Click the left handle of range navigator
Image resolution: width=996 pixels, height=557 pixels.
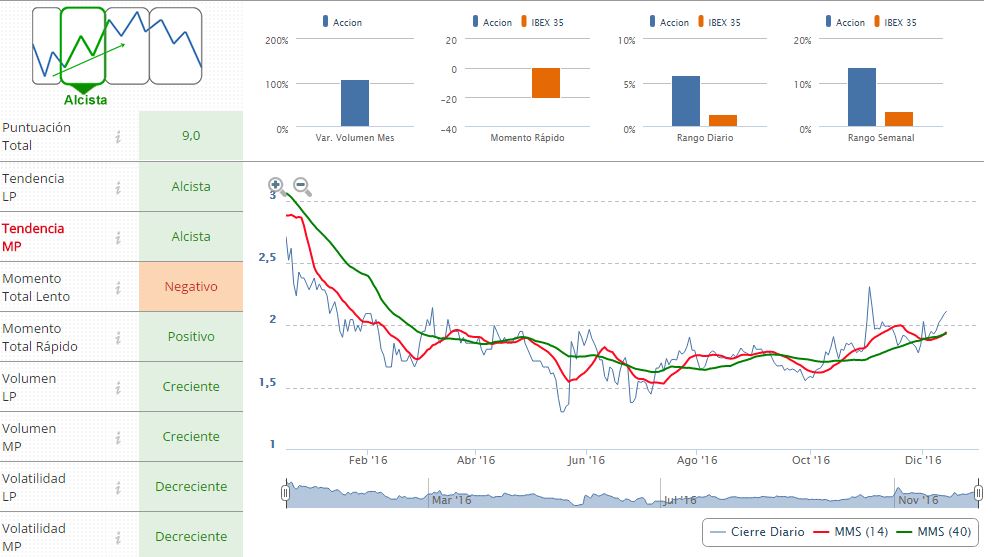coord(286,493)
